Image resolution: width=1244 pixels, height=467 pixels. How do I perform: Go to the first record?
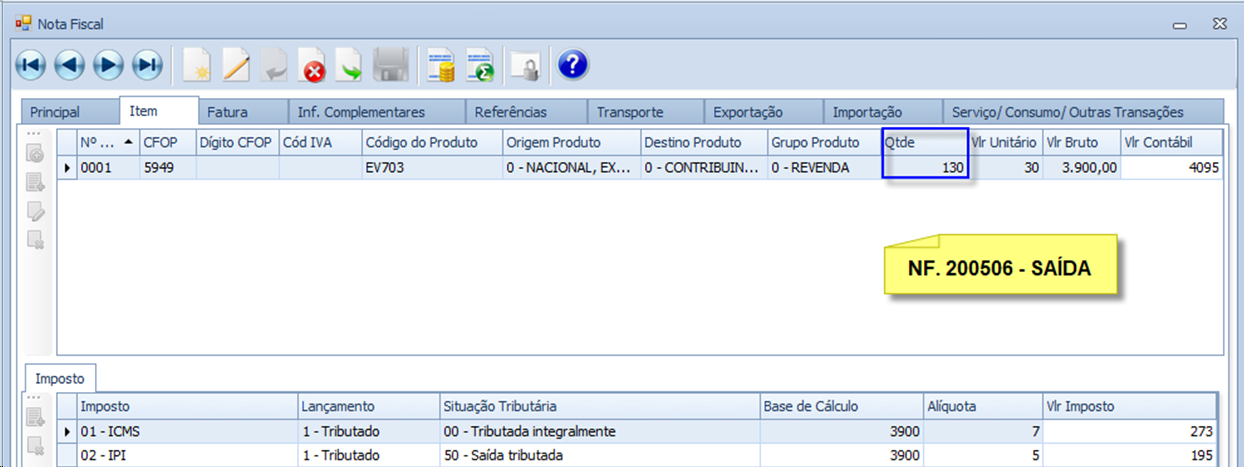coord(30,66)
